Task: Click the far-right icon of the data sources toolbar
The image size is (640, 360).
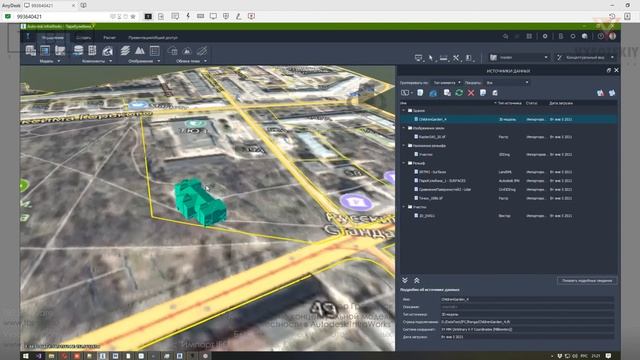Action: tap(612, 93)
